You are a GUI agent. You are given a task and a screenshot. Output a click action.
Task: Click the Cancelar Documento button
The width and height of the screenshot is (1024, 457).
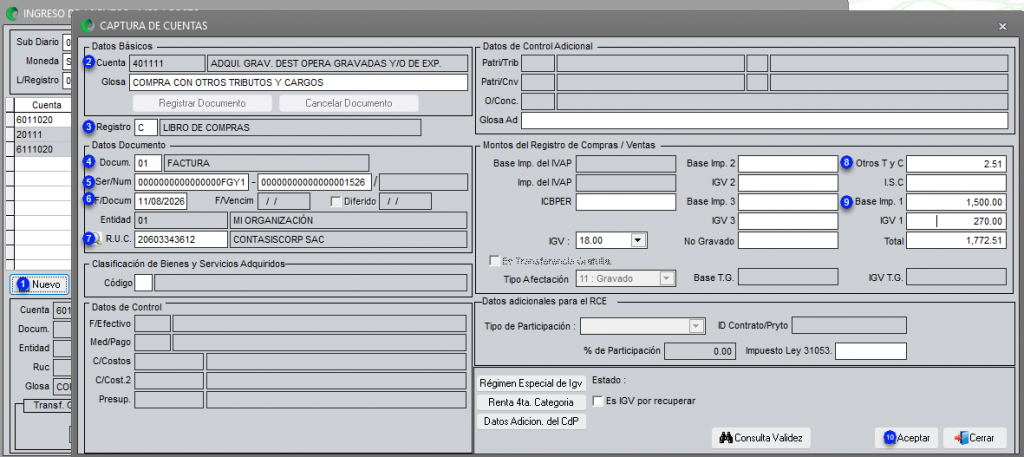(x=349, y=104)
